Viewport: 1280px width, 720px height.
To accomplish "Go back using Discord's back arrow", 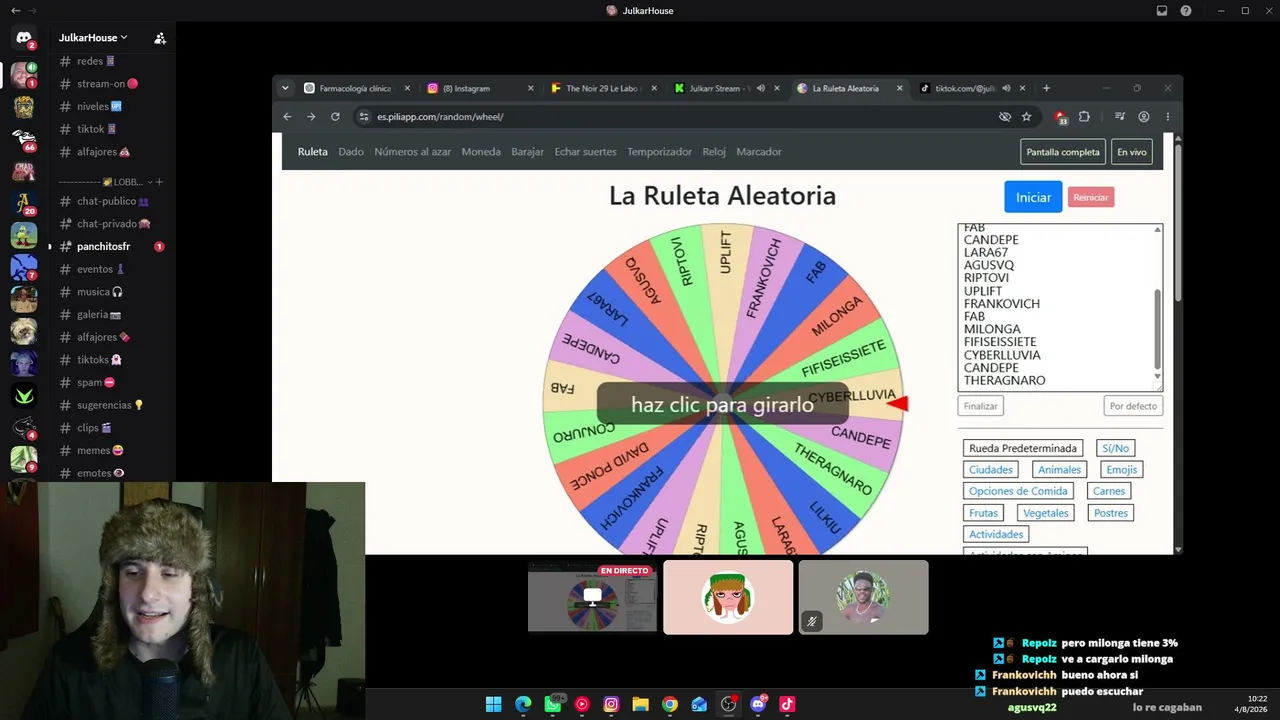I will [15, 10].
